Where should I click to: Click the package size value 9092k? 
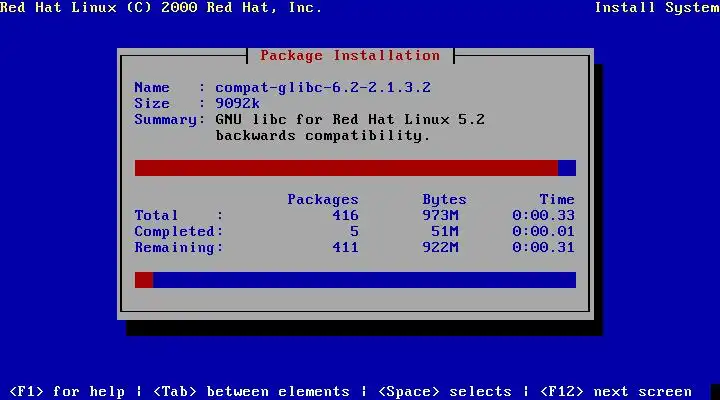click(237, 103)
